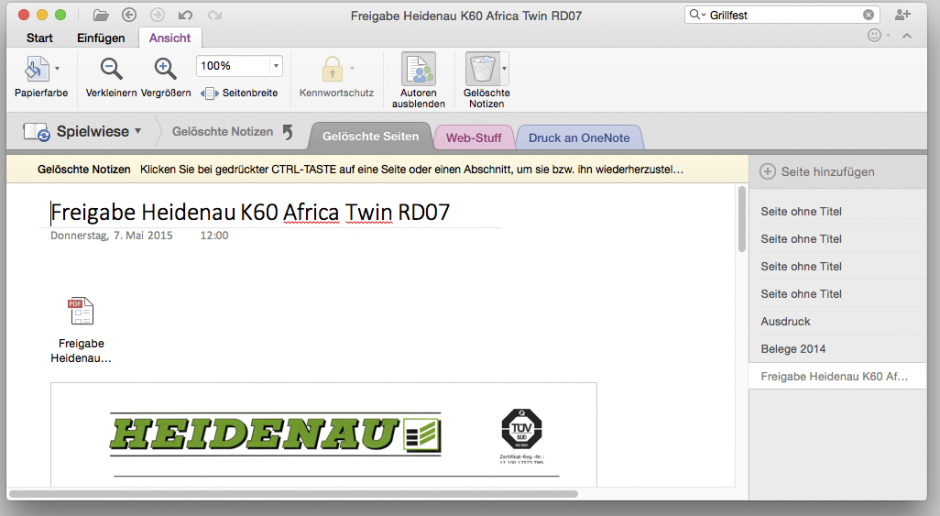Screen dimensions: 940x516
Task: Click the return arrow next to Gelöschte Notizen
Action: point(288,132)
